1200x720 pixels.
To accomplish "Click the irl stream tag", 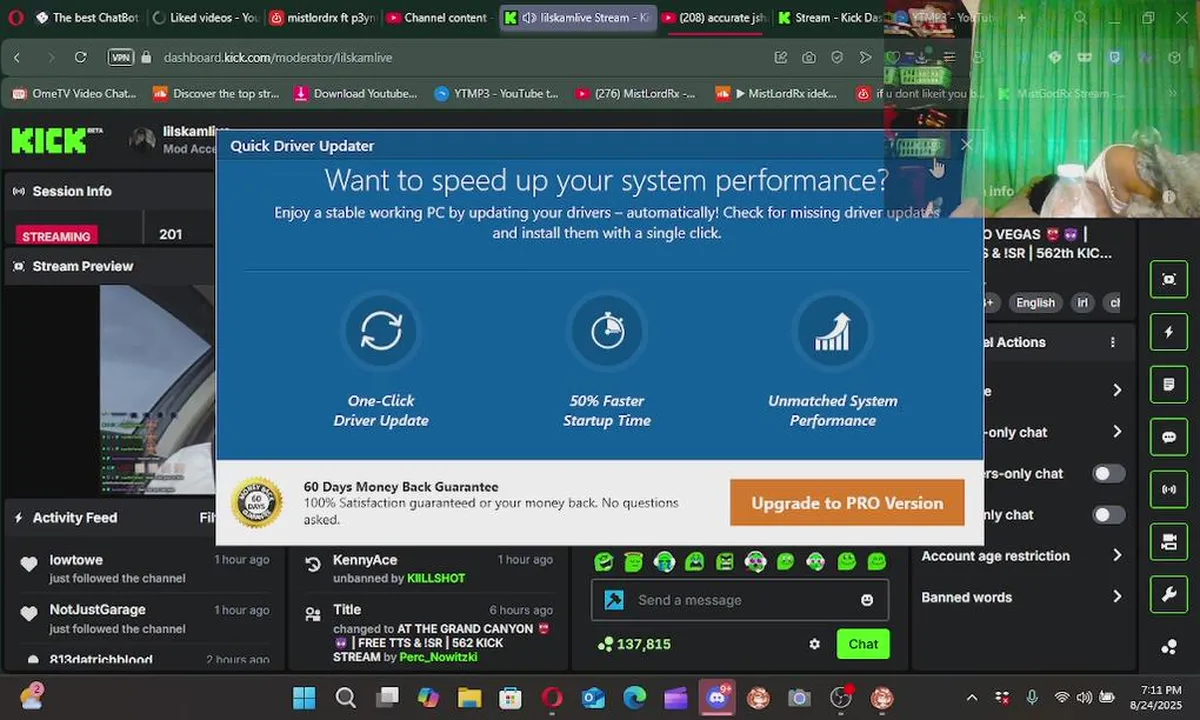I will point(1082,303).
